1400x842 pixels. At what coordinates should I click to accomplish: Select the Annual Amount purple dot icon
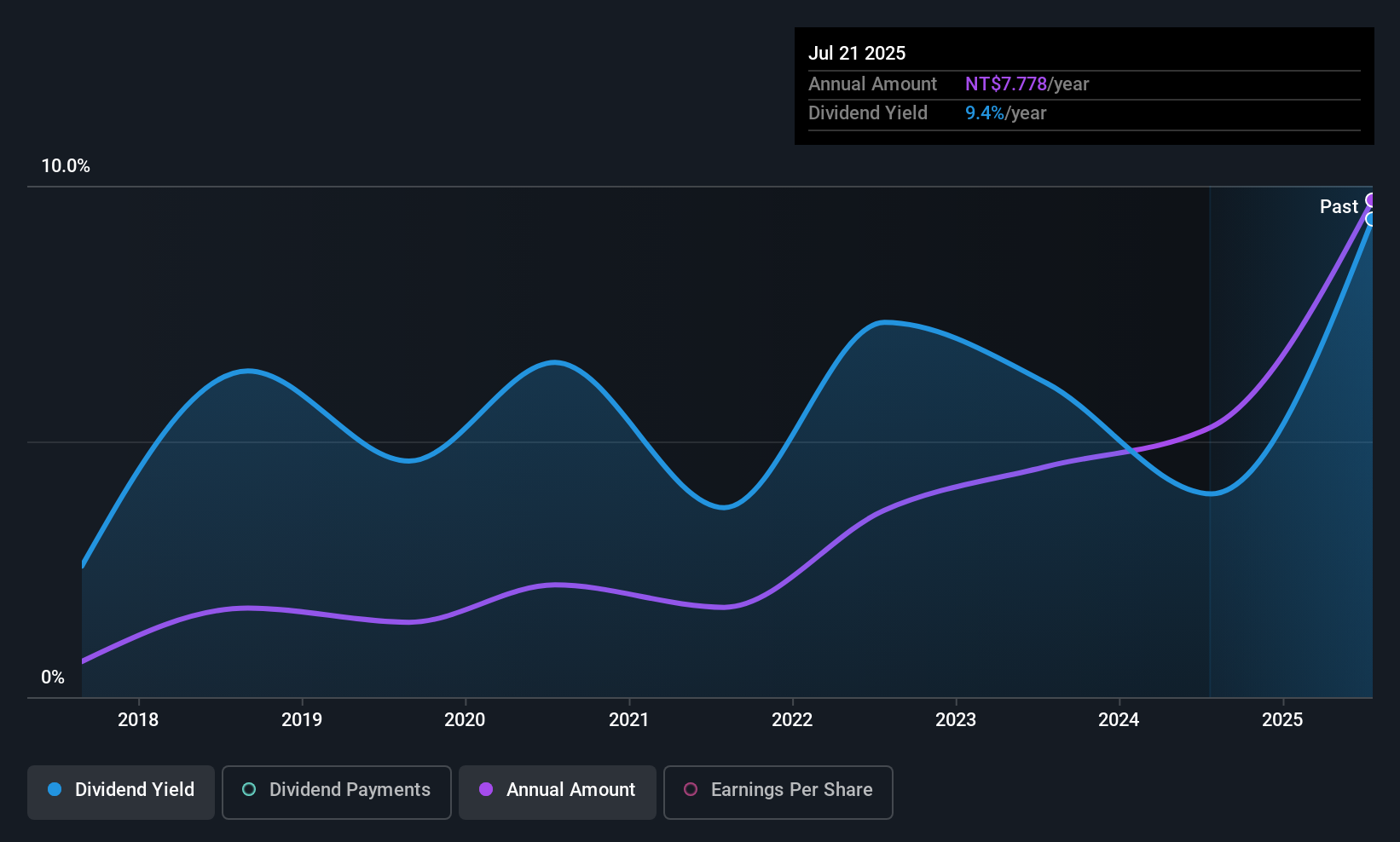[485, 790]
